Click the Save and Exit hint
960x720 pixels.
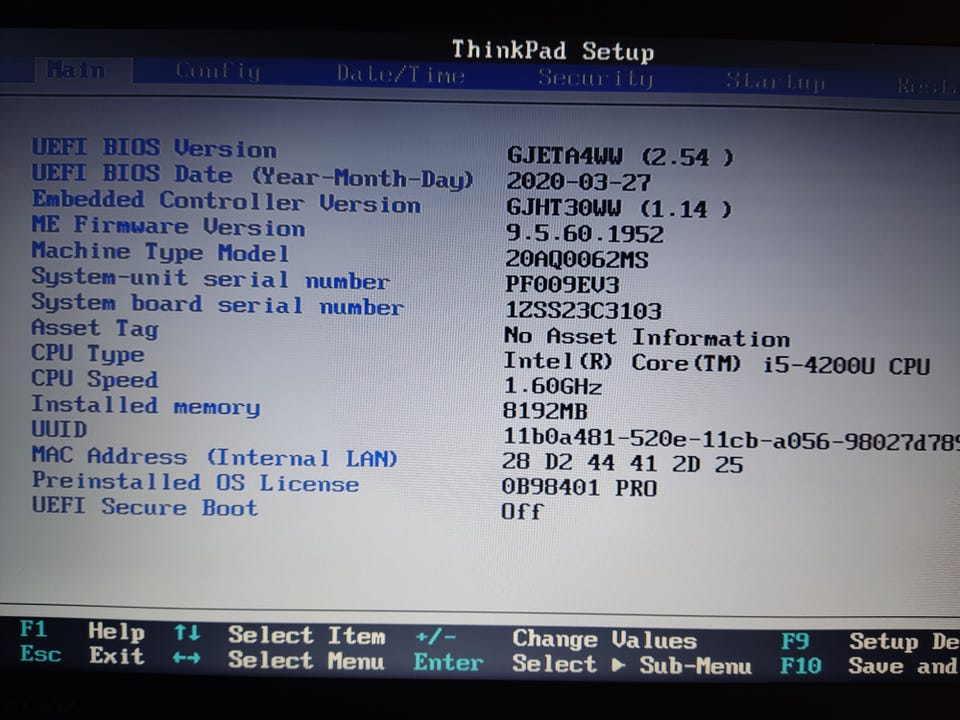pyautogui.click(x=904, y=666)
